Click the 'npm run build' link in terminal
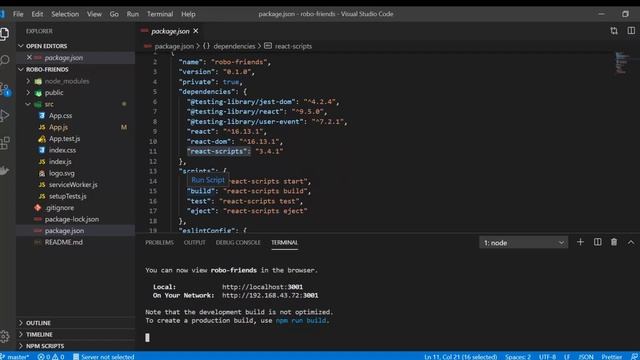Image resolution: width=640 pixels, height=360 pixels. coord(301,320)
